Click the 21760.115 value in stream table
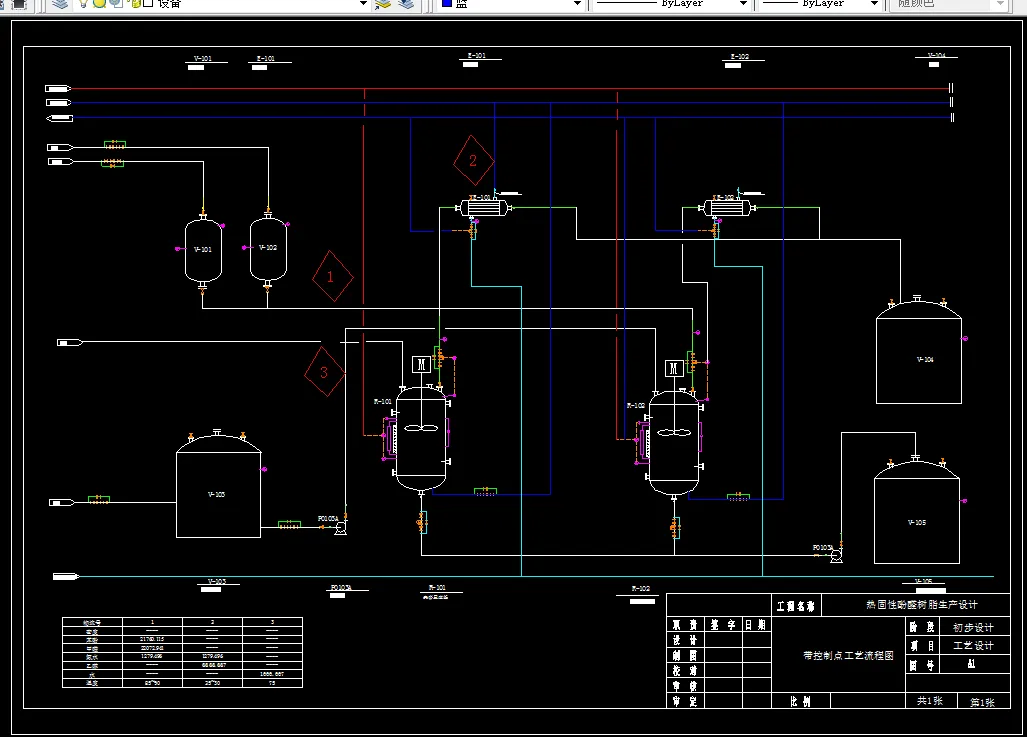The height and width of the screenshot is (737, 1027). coord(152,639)
